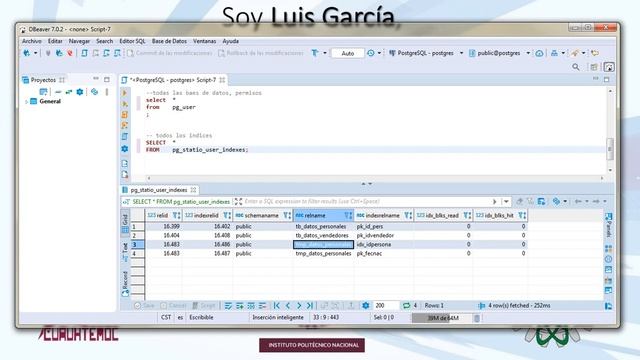Click cell tb_datos_personales in row 1

pos(323,227)
